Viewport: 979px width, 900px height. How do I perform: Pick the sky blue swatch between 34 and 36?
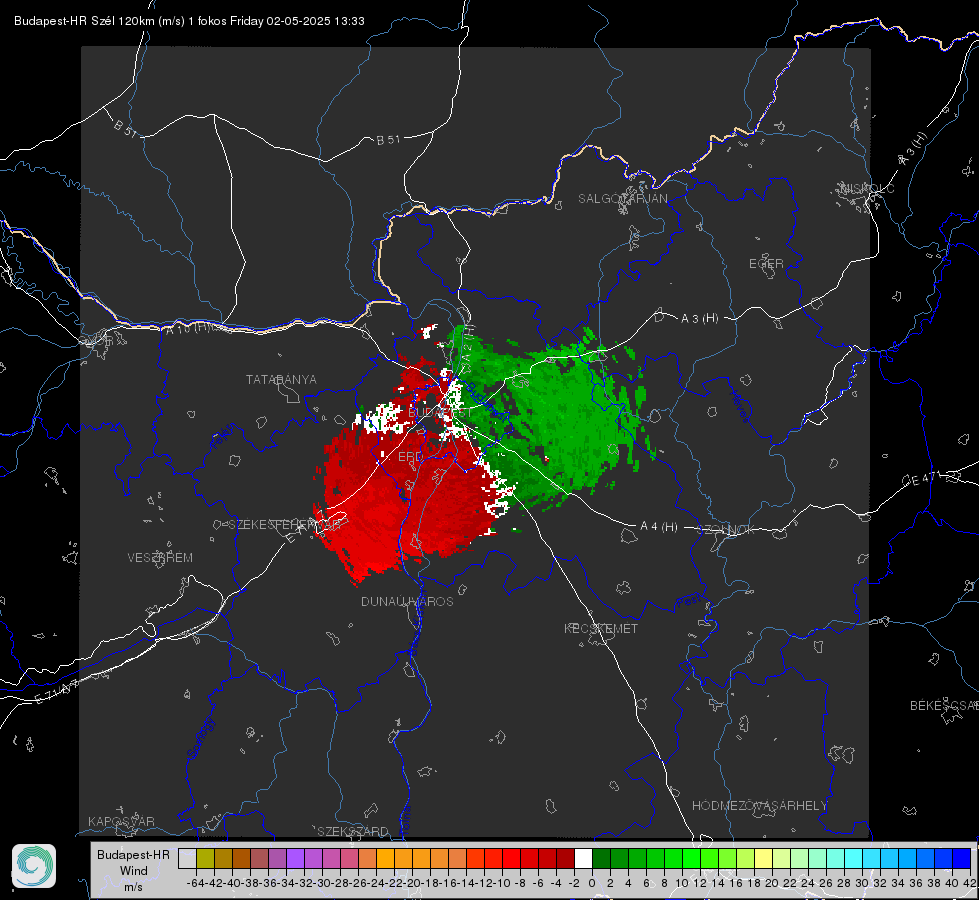point(907,858)
